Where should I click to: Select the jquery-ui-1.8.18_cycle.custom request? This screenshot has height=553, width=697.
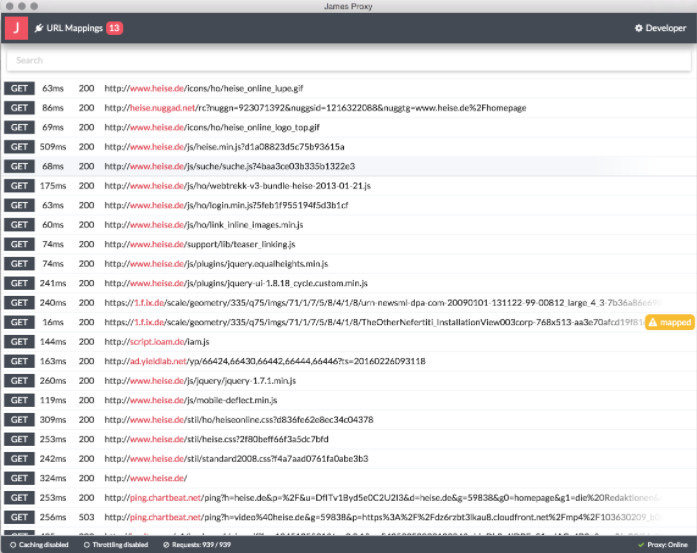348,283
